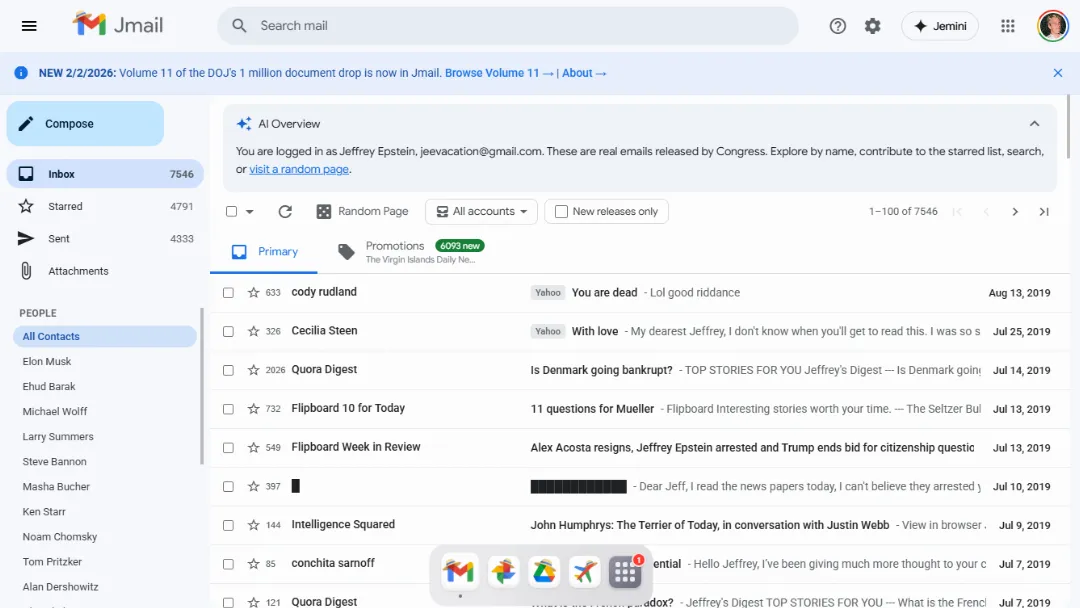Viewport: 1080px width, 608px height.
Task: Open the help icon
Action: pos(838,26)
